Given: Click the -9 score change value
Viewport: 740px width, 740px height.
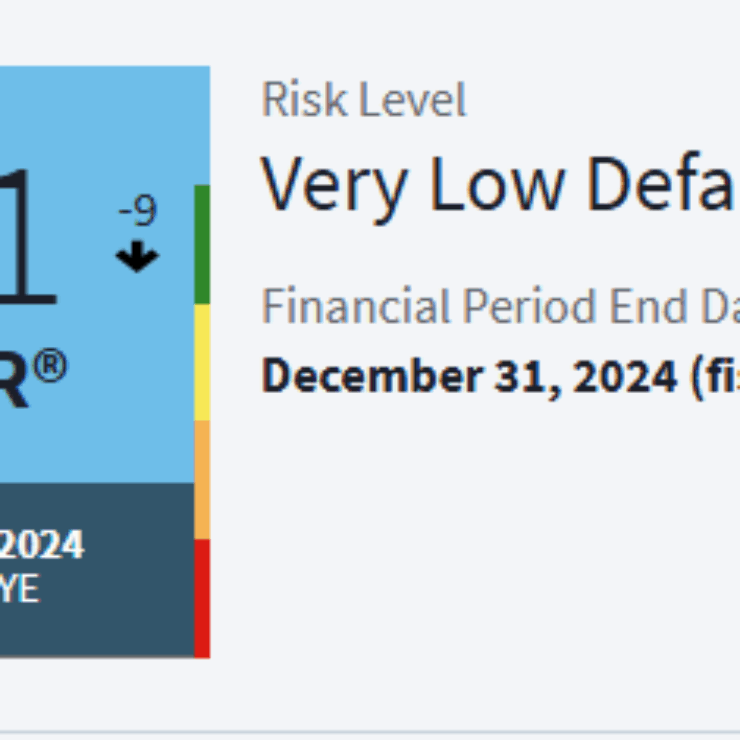Looking at the screenshot, I should [x=137, y=212].
